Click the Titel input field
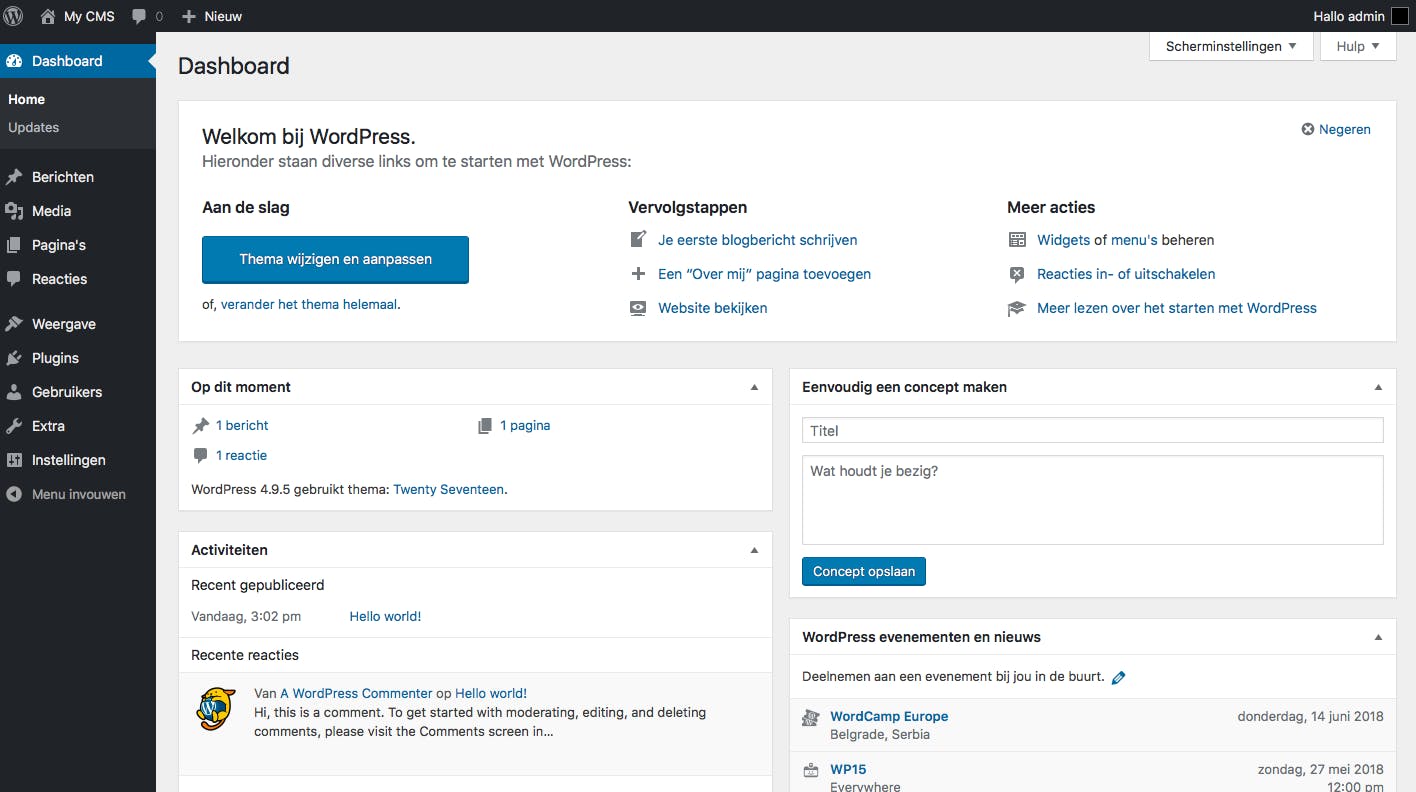1416x792 pixels. point(1092,431)
